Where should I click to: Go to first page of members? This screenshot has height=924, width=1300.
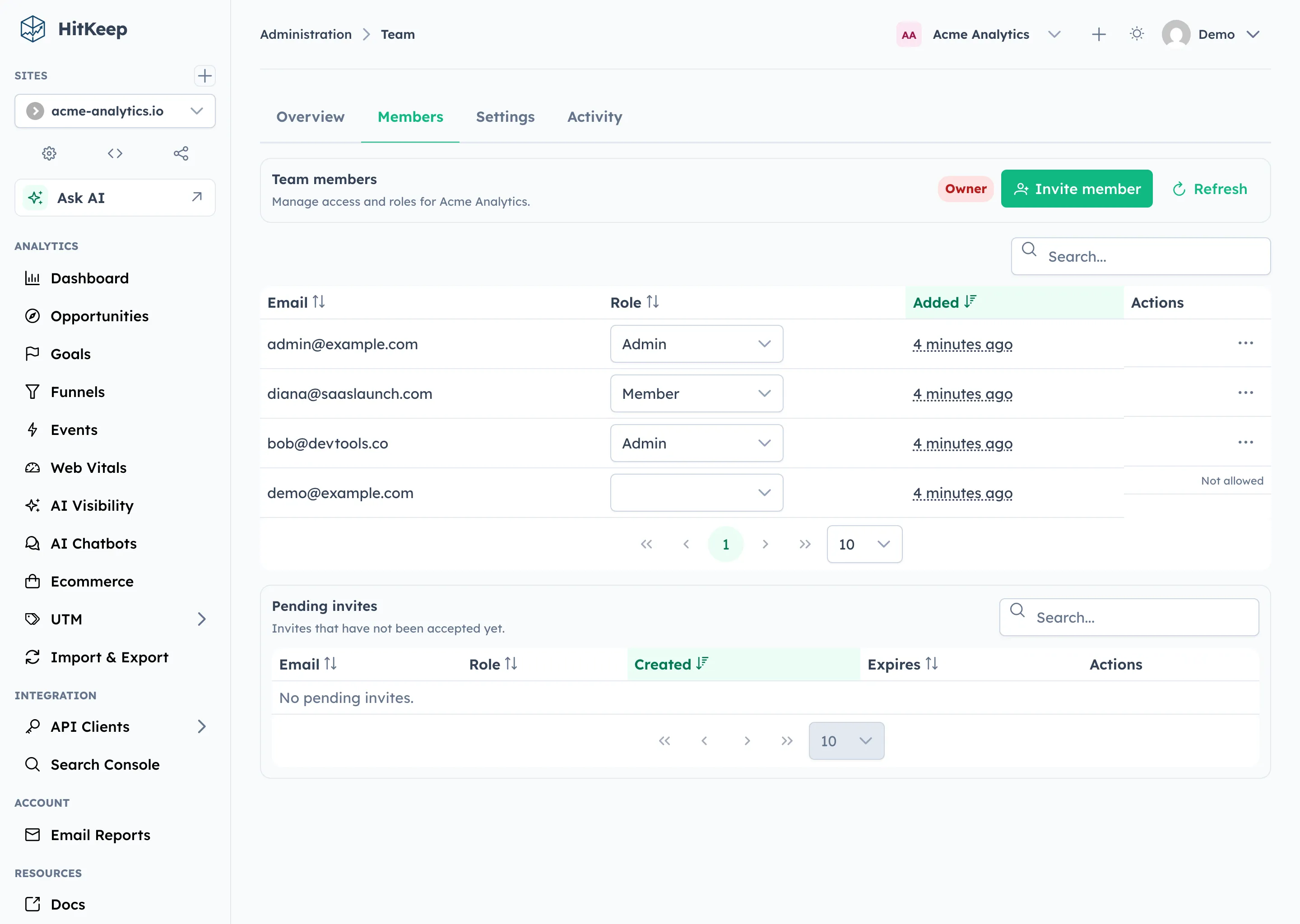[646, 544]
